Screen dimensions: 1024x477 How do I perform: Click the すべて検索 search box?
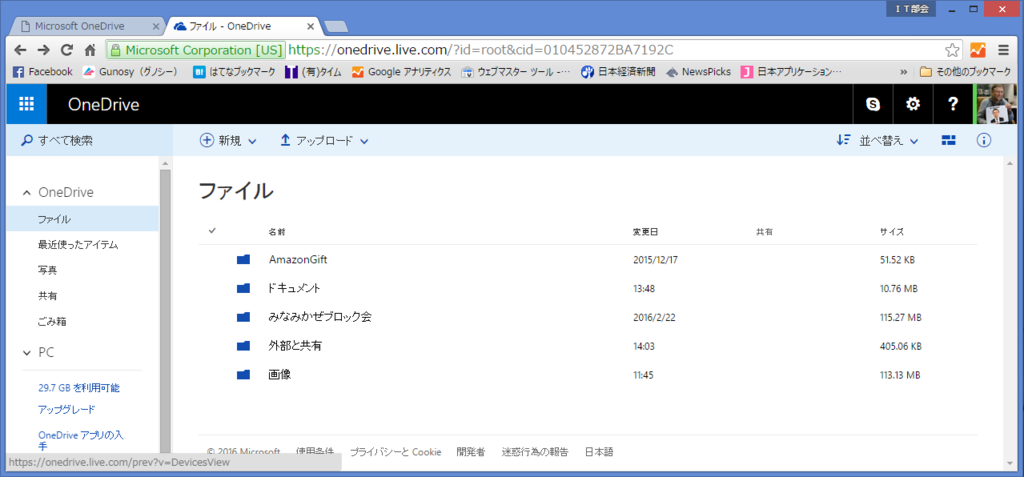coord(89,140)
